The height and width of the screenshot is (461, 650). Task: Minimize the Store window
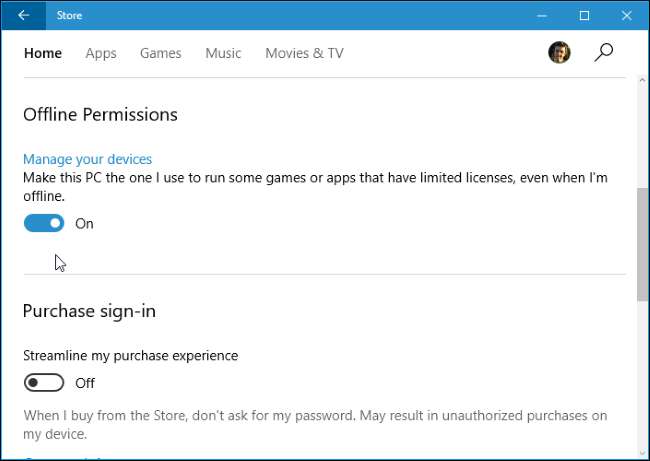(x=539, y=15)
